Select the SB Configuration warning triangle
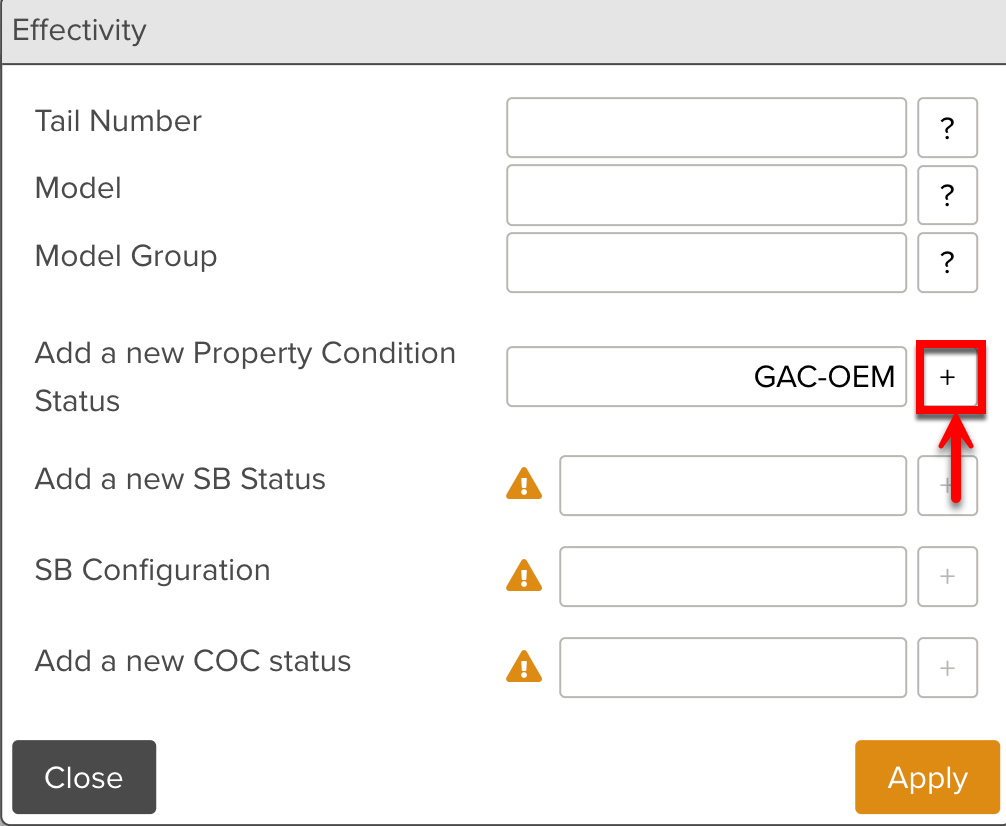 coord(524,575)
